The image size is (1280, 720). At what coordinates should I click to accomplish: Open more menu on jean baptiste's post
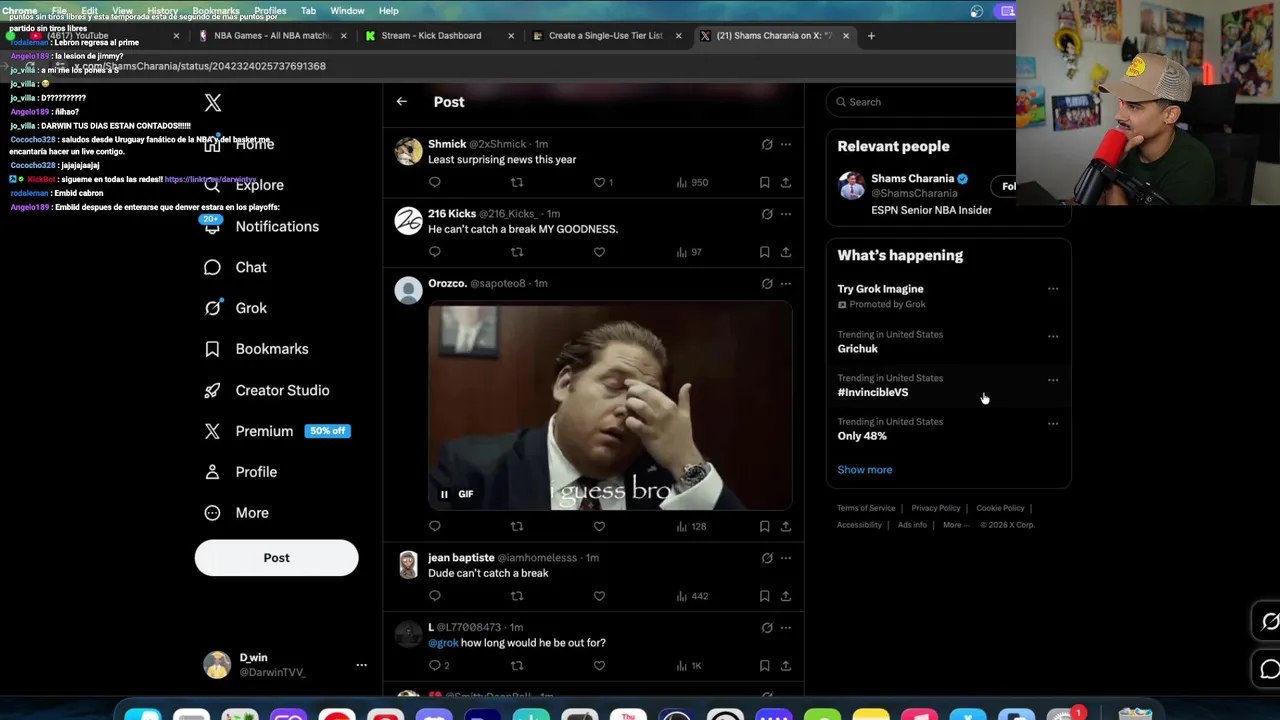(786, 558)
